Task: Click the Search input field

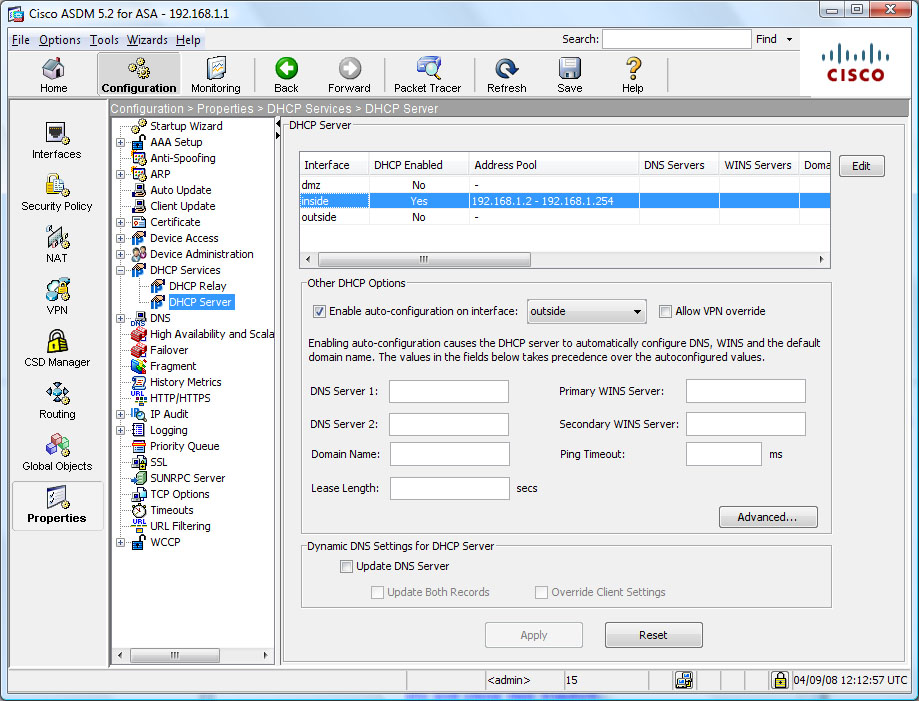Action: tap(676, 39)
